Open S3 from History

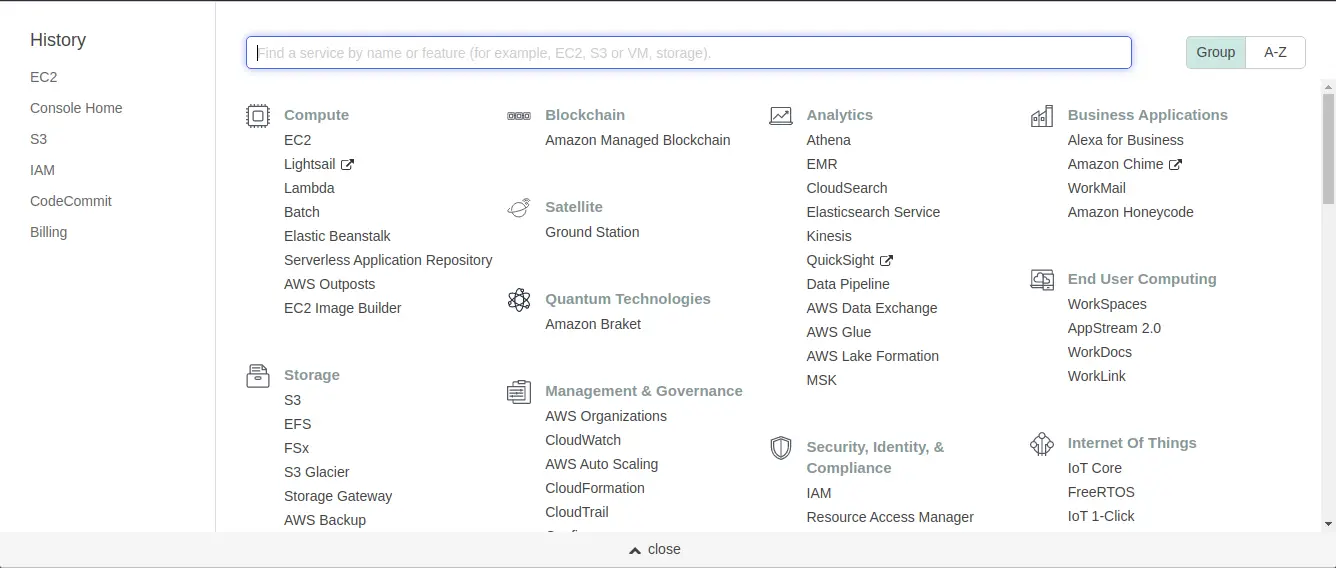pyautogui.click(x=39, y=139)
